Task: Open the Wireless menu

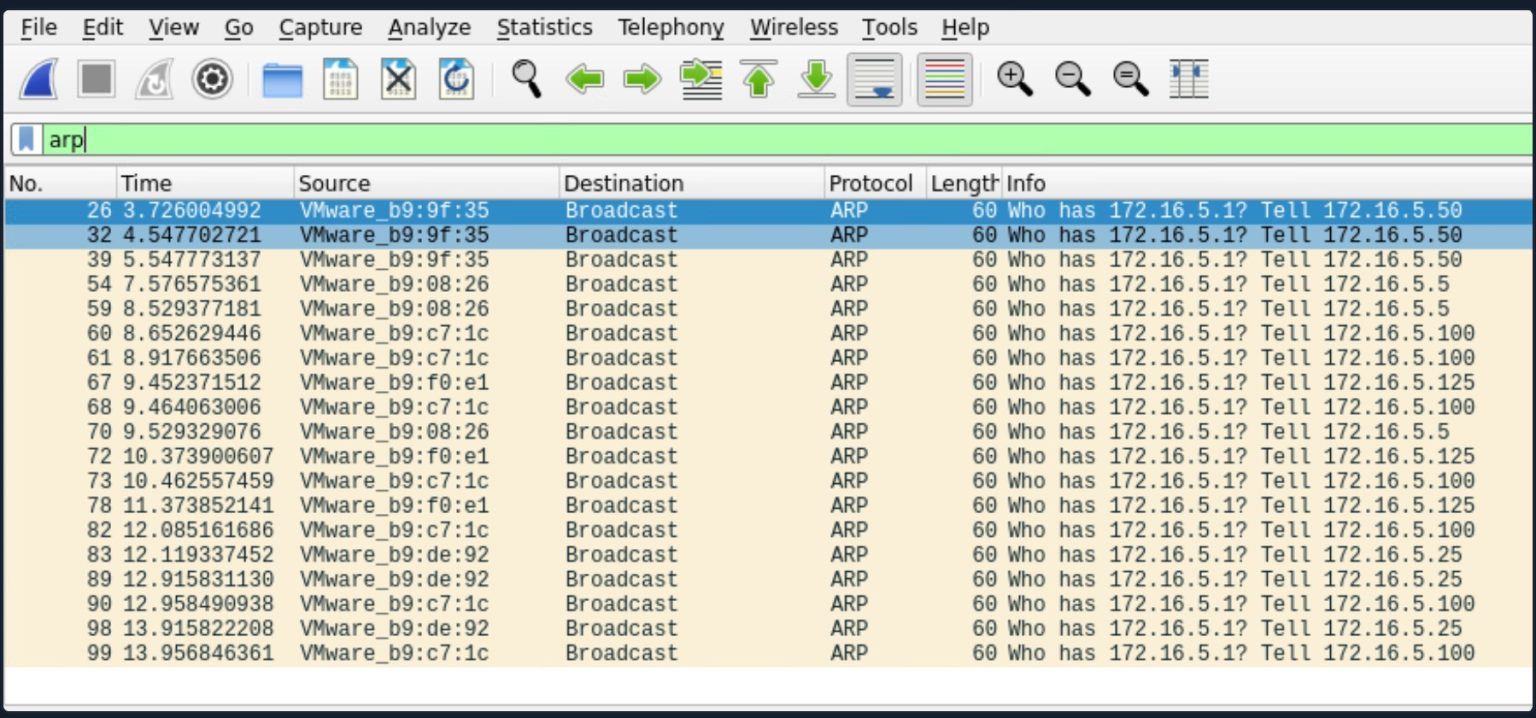Action: pos(794,28)
